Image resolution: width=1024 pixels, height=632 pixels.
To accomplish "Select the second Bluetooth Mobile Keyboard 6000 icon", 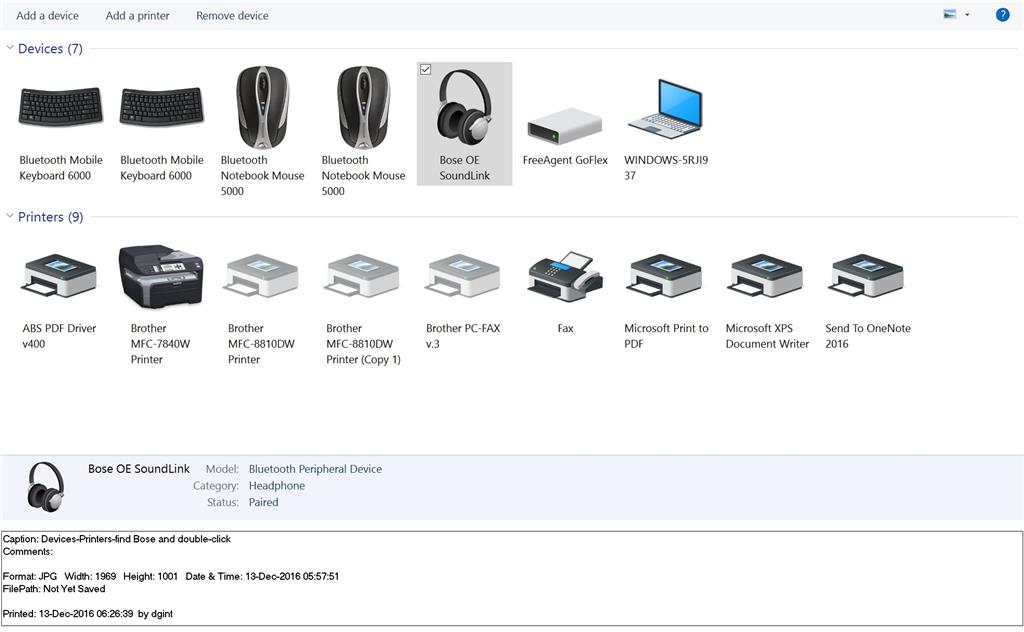I will tap(162, 106).
